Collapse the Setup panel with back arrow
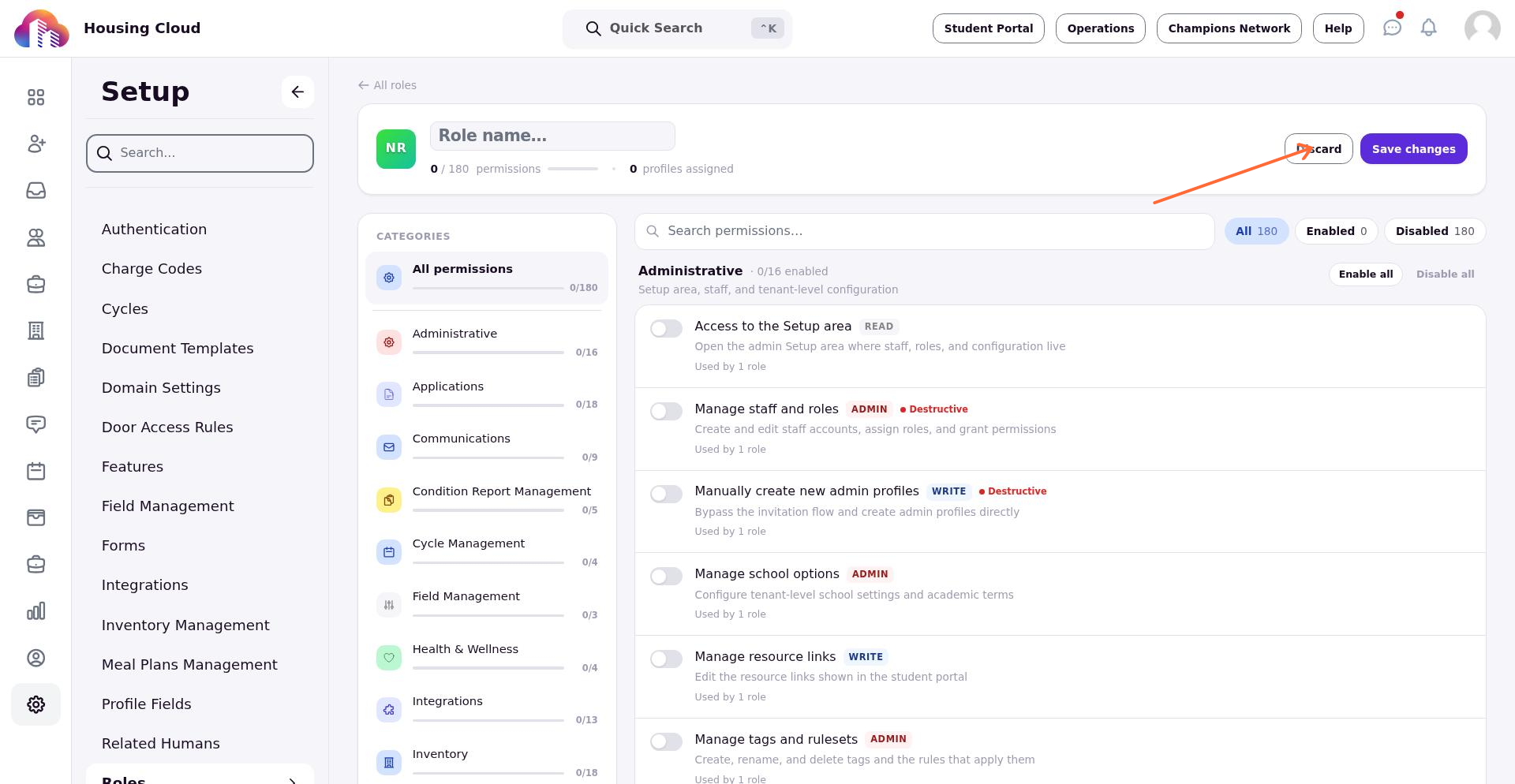This screenshot has width=1515, height=784. click(x=297, y=91)
